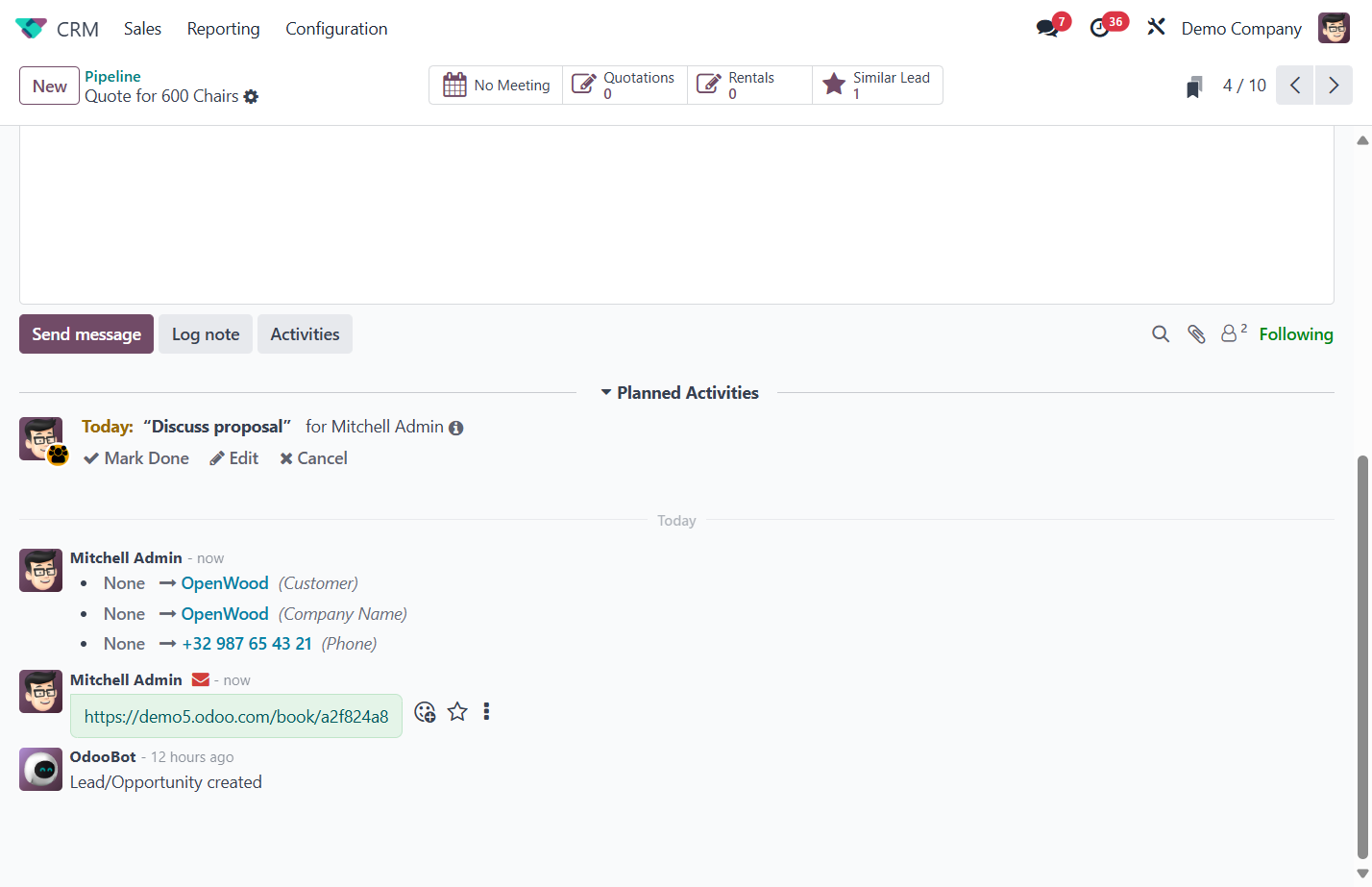Open the Rentals stat button
Image resolution: width=1372 pixels, height=887 pixels.
749,85
